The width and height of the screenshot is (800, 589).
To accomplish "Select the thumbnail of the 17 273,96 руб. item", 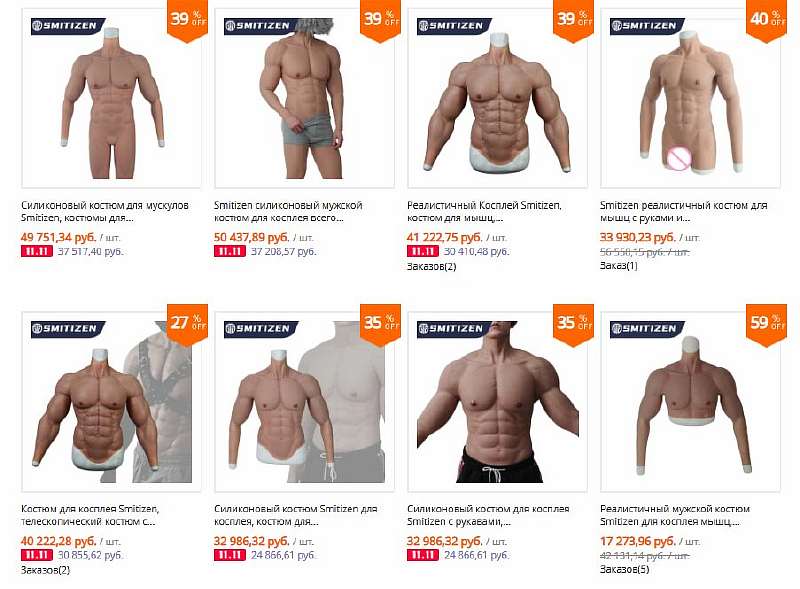I will pyautogui.click(x=690, y=402).
